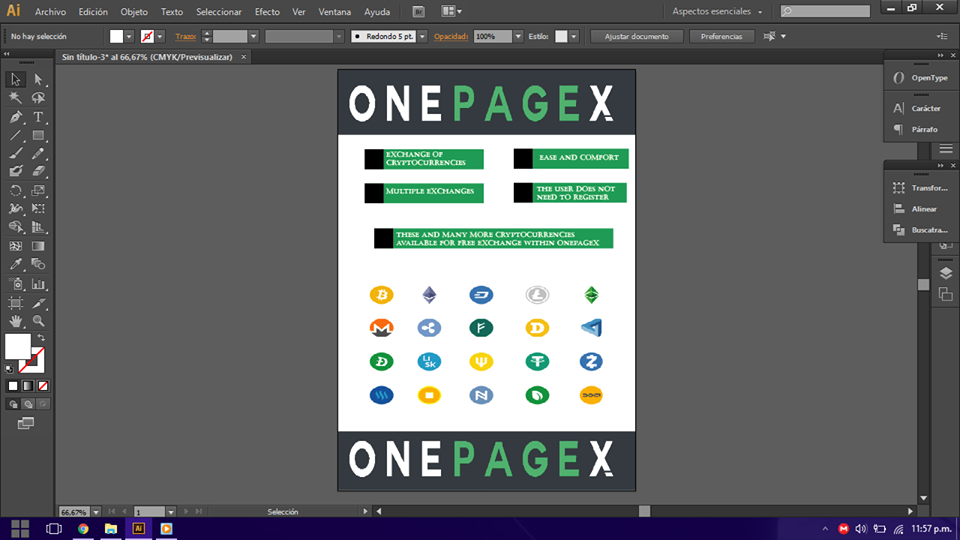The image size is (960, 540).
Task: Open the Carácter panel
Action: [x=917, y=108]
